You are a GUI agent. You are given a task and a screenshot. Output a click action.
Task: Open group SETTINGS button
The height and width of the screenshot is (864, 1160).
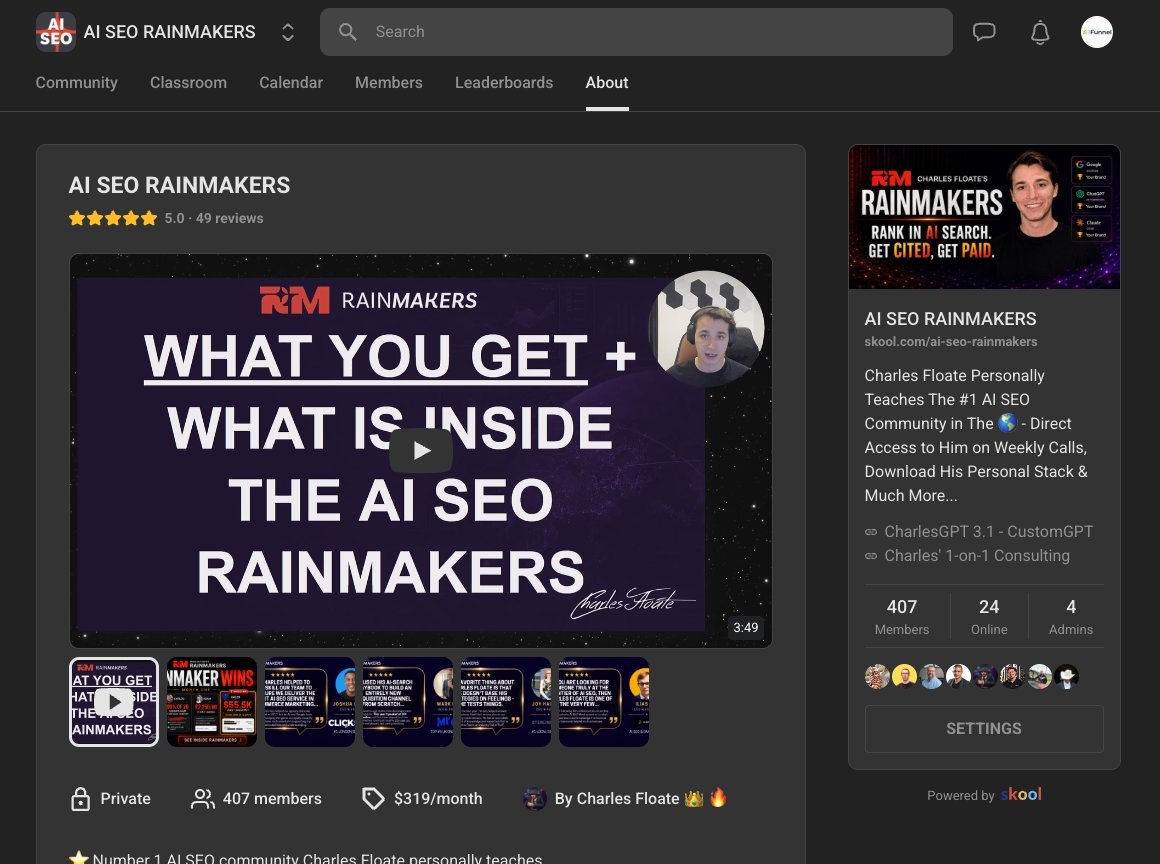coord(984,729)
